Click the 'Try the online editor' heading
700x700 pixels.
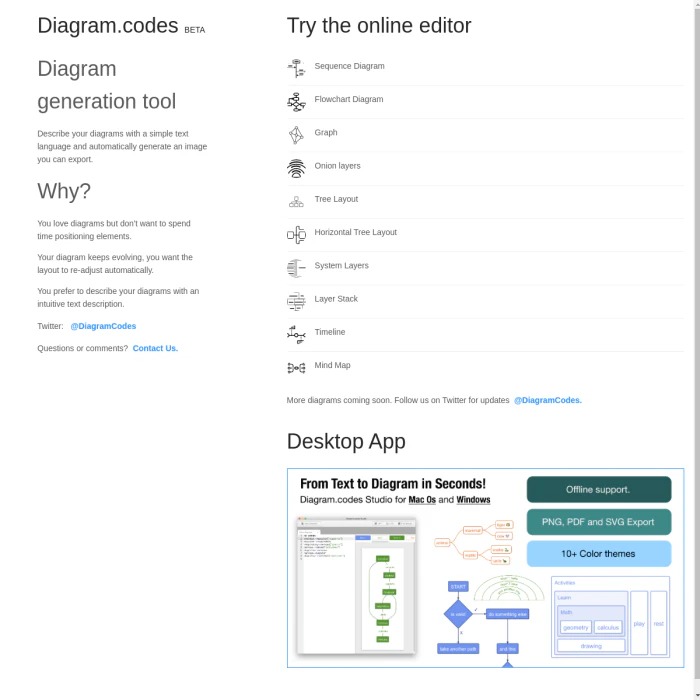click(379, 25)
